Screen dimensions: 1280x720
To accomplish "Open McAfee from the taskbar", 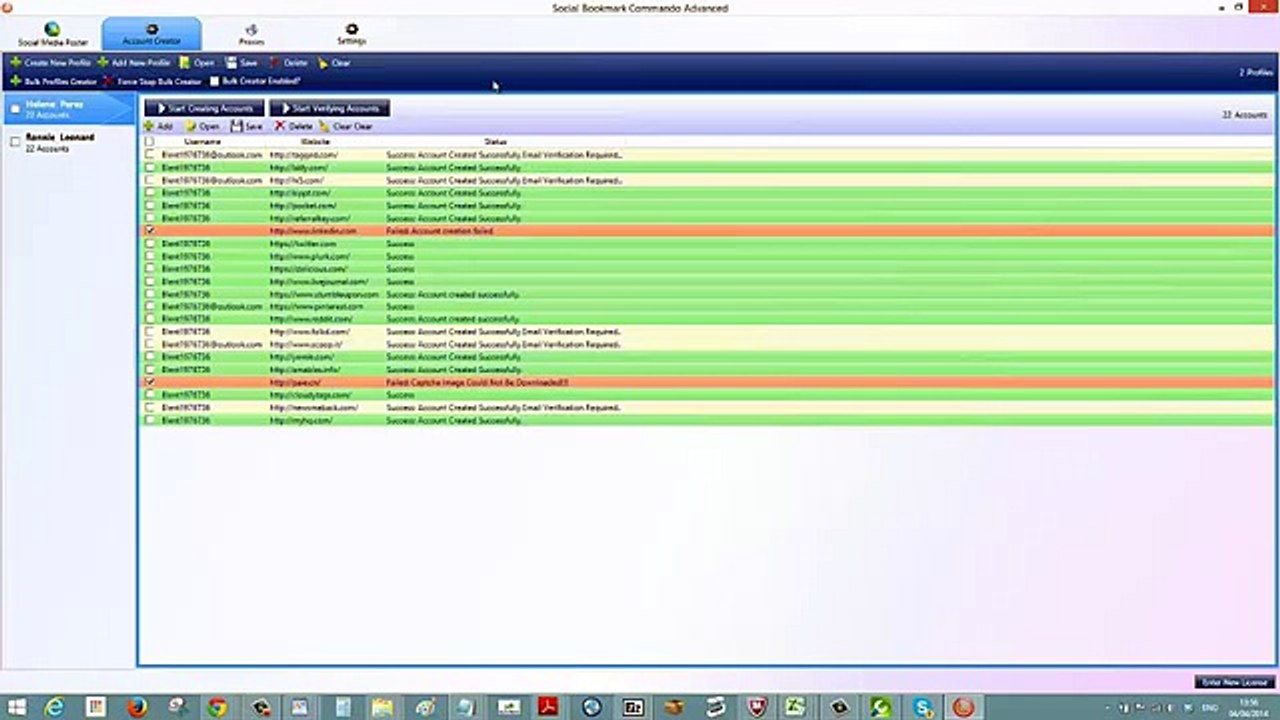I will [x=757, y=707].
